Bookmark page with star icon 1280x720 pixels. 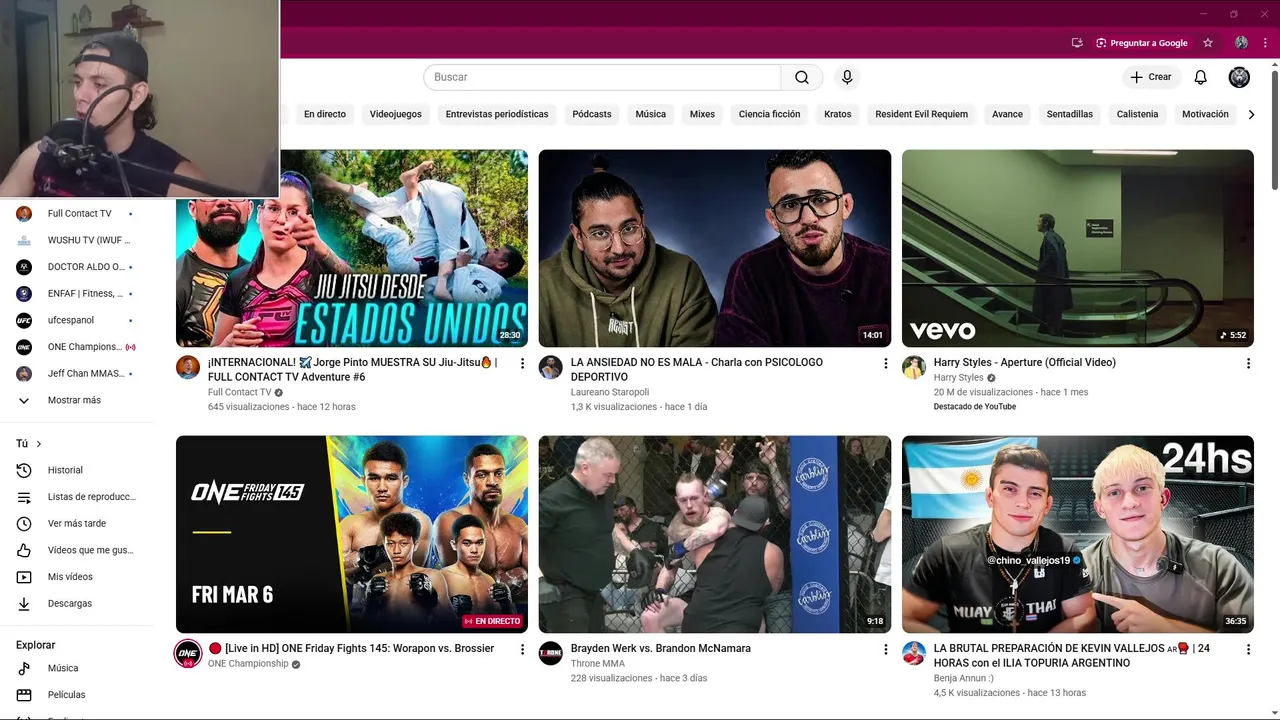1208,43
